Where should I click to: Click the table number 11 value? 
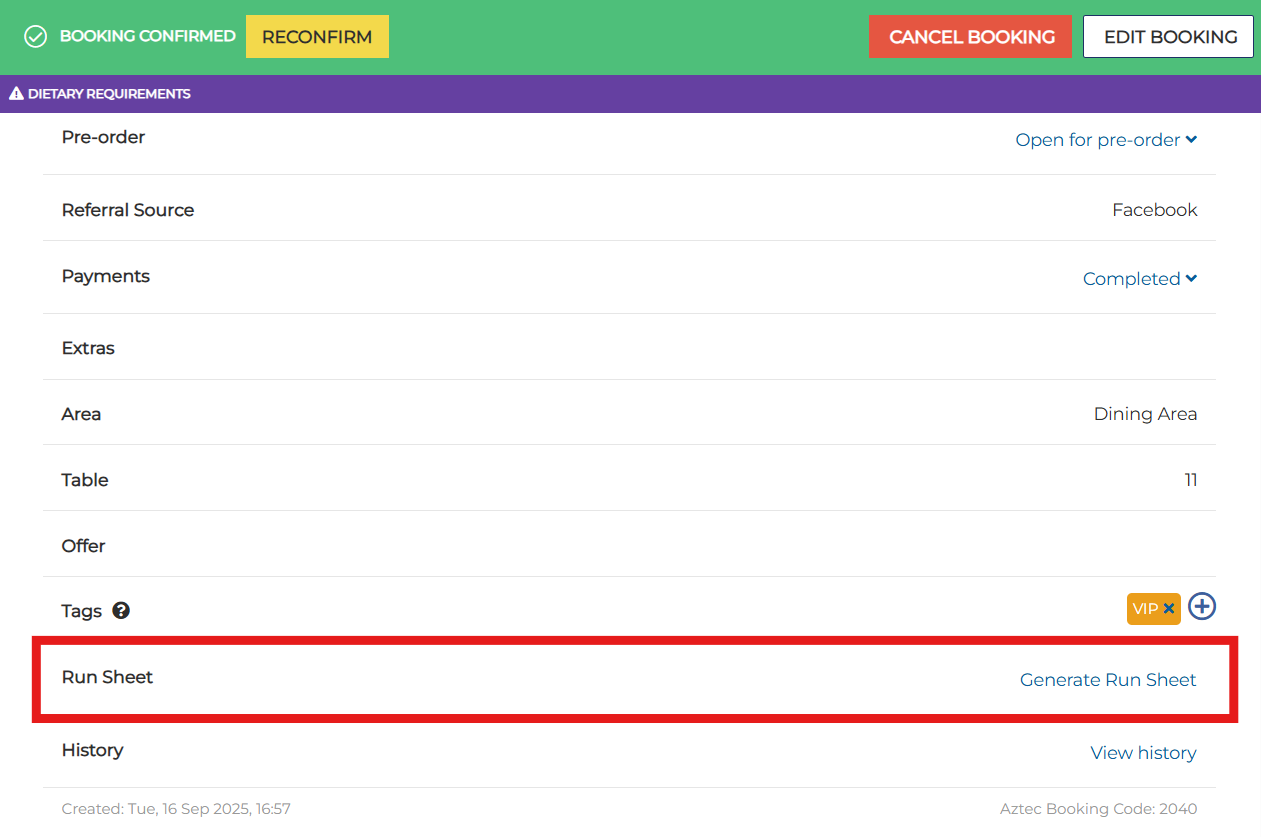1190,480
